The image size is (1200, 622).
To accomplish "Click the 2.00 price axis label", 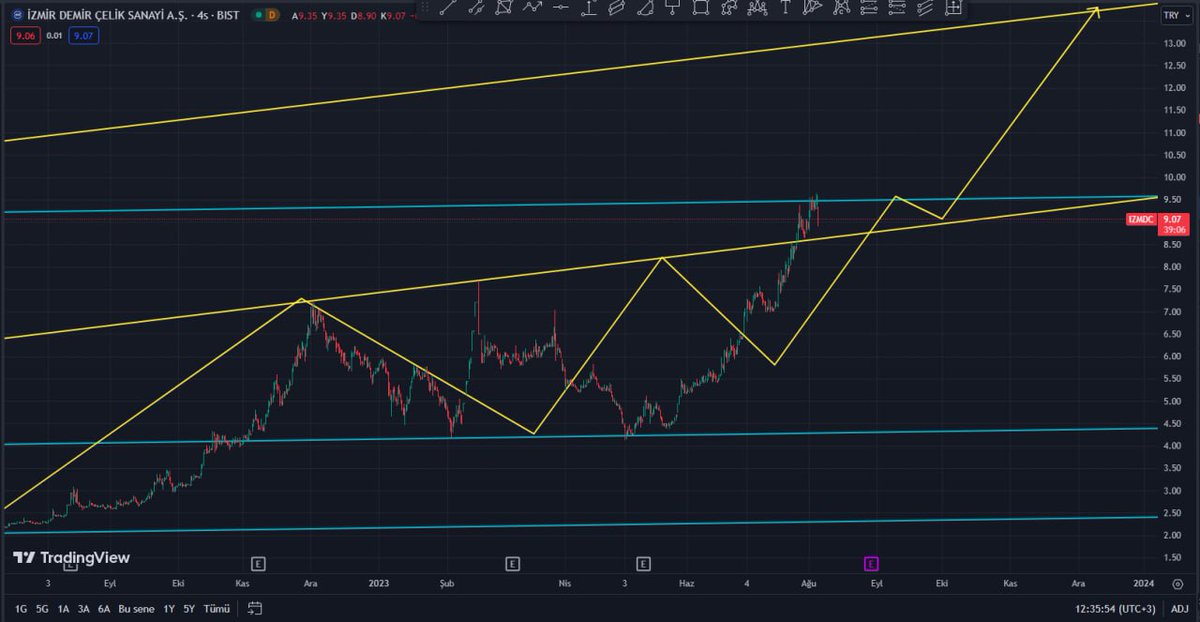I will point(1174,535).
